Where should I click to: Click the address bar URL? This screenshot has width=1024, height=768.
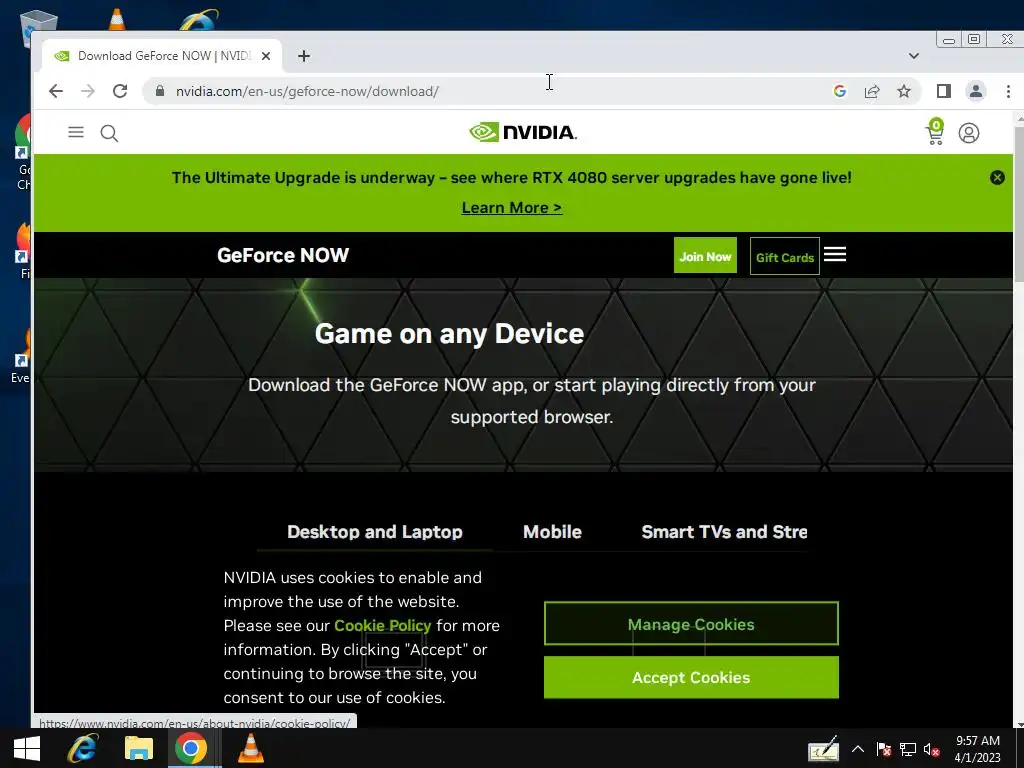[x=307, y=91]
